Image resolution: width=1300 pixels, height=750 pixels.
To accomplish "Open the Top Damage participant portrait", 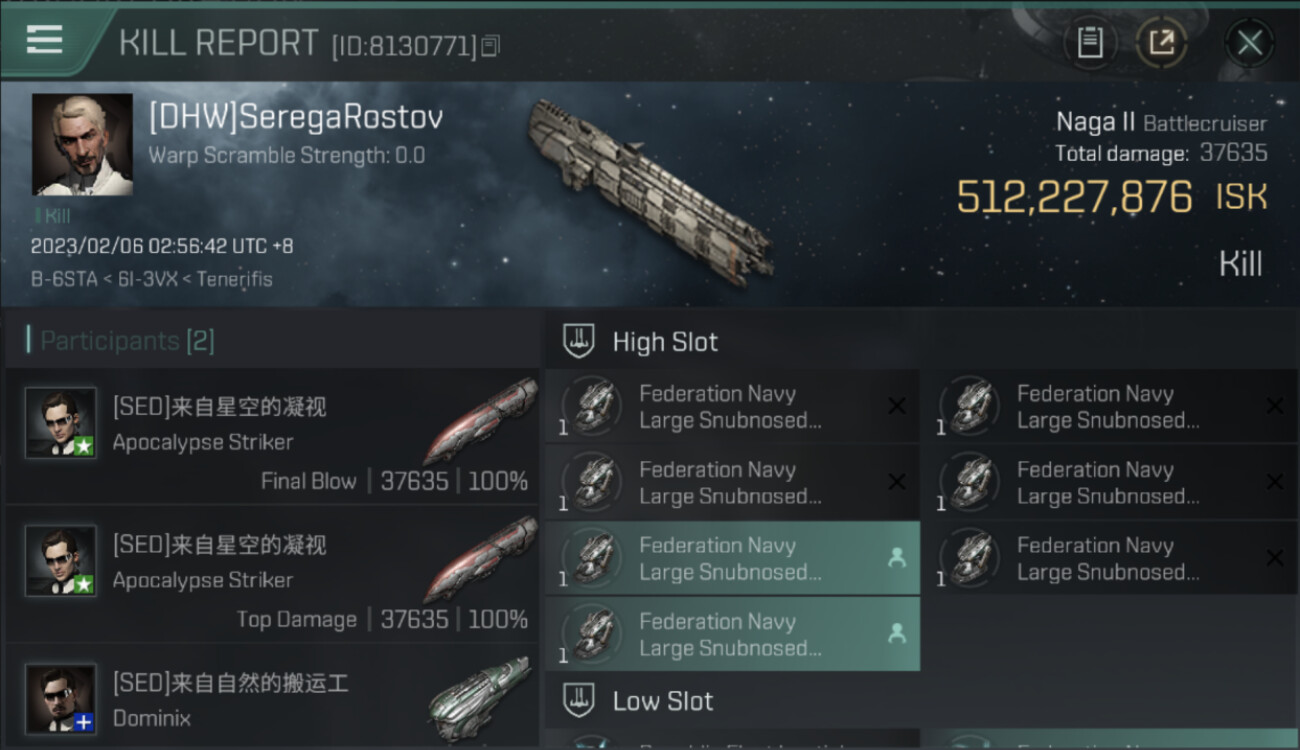I will point(61,561).
